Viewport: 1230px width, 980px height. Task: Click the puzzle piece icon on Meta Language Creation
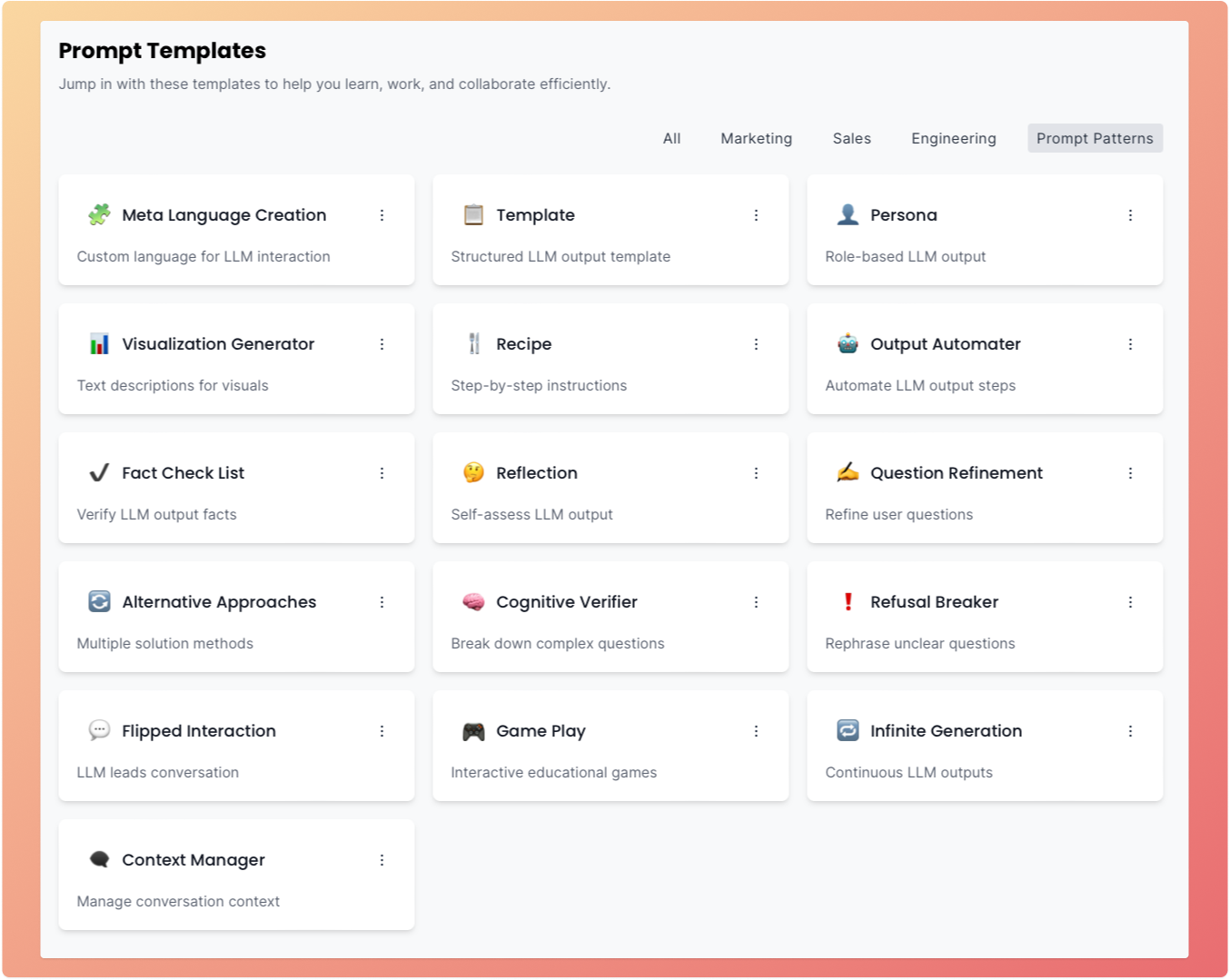pos(98,215)
